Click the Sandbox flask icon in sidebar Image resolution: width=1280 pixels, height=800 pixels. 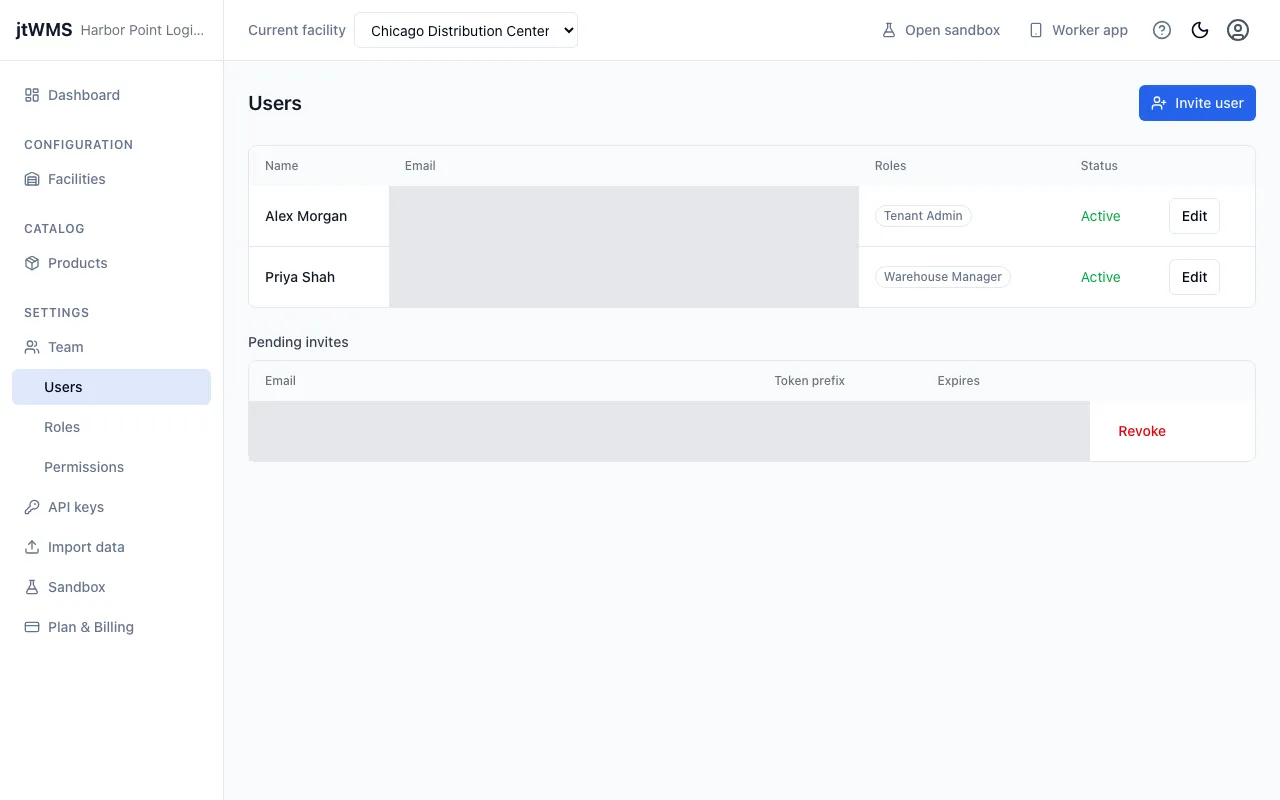pyautogui.click(x=32, y=587)
